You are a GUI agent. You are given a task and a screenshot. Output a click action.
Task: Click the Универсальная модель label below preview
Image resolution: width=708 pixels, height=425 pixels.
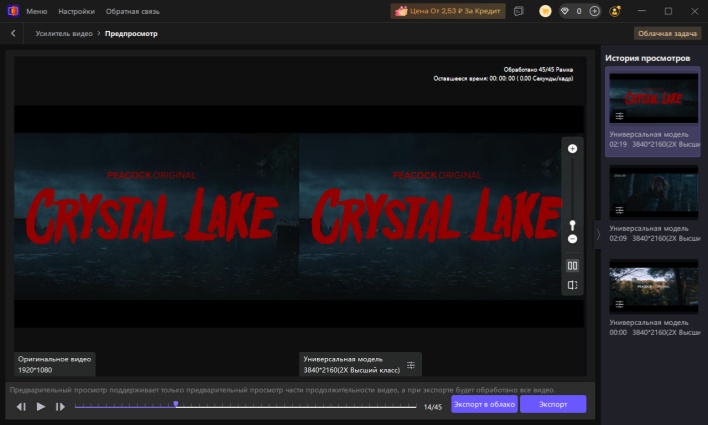(x=343, y=359)
